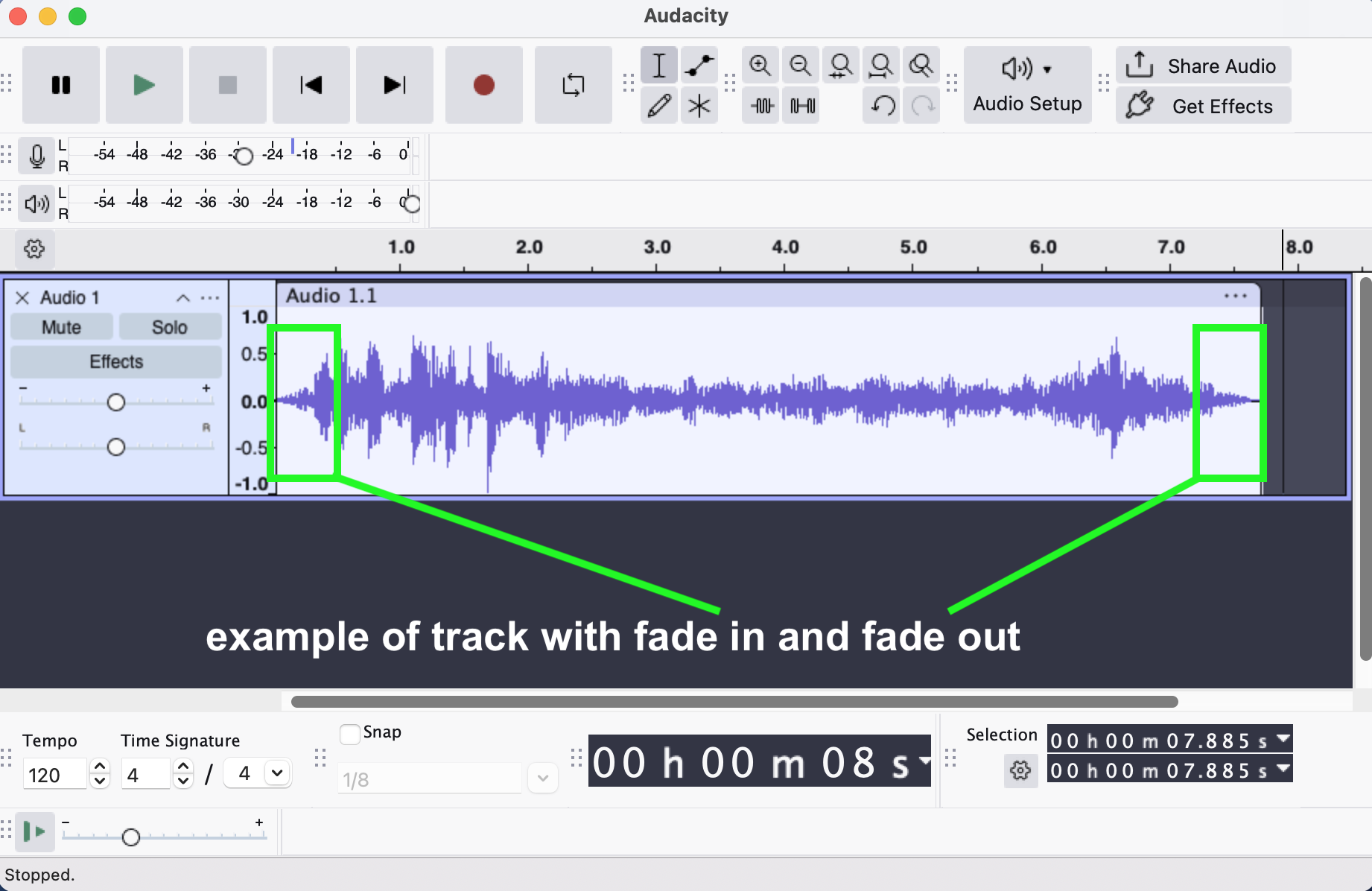Open the 1/8 snap value dropdown

543,779
